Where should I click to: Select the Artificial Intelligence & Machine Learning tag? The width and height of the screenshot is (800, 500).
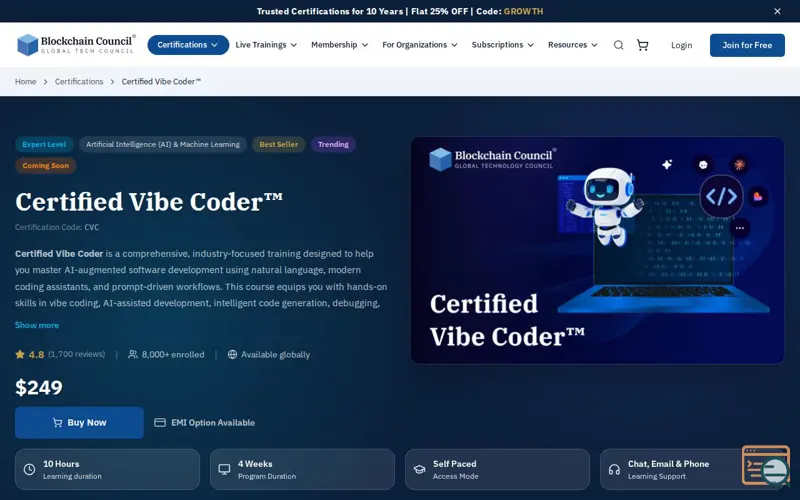[162, 144]
